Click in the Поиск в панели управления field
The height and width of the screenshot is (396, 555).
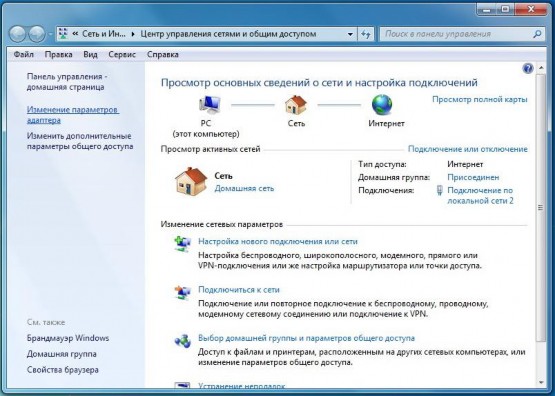457,34
